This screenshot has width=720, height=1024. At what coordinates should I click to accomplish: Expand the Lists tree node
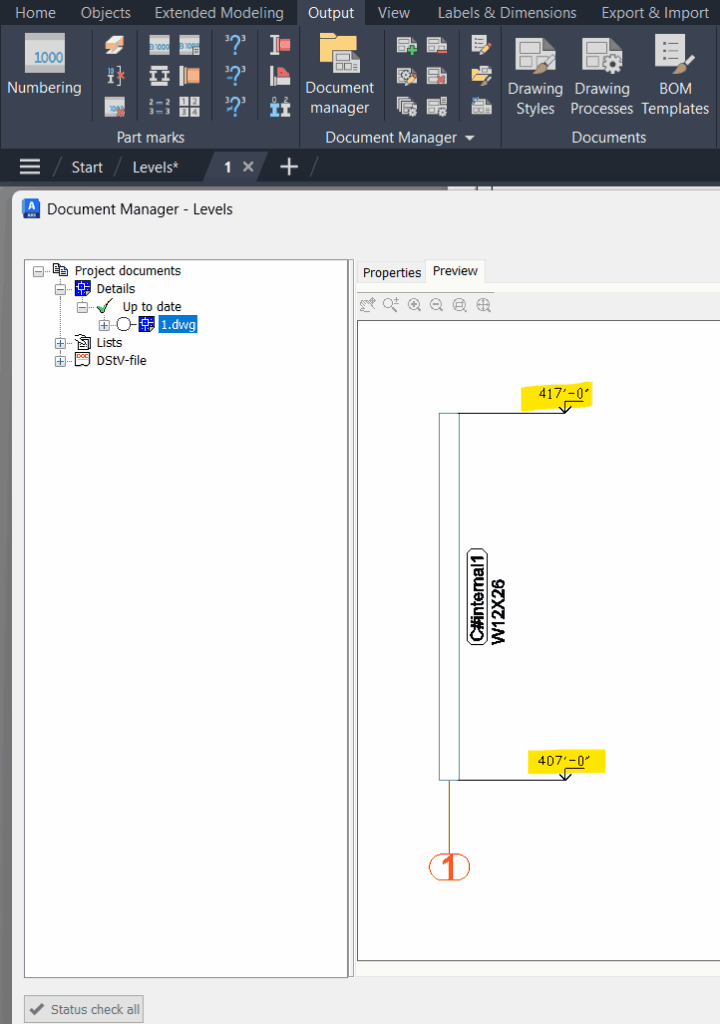(61, 343)
